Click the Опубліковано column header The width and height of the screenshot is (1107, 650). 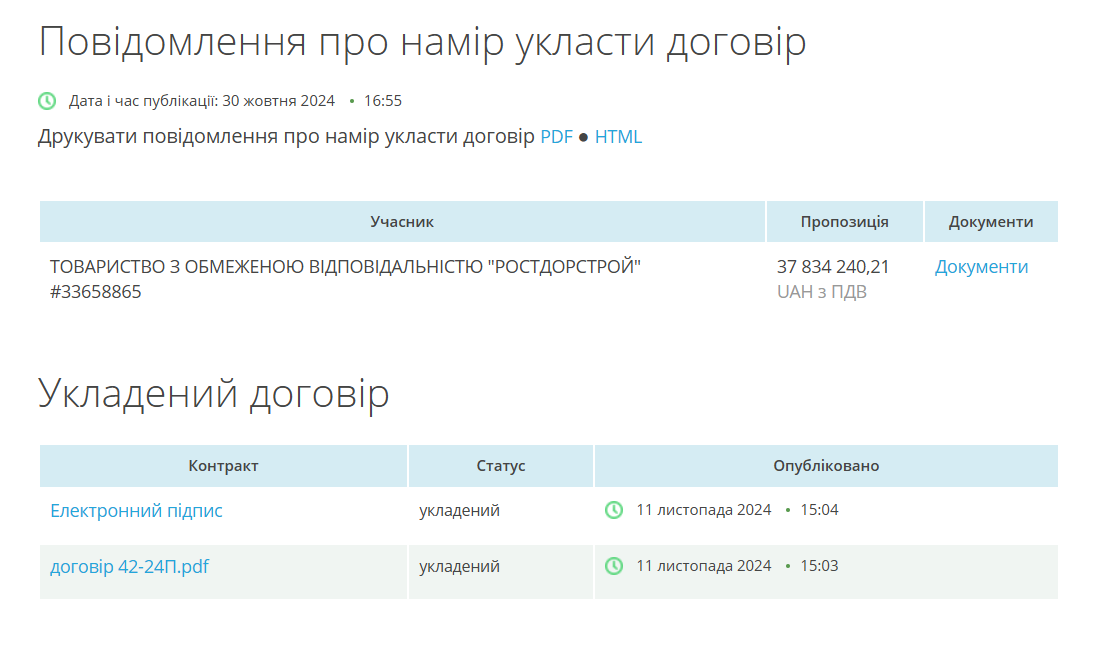(x=826, y=465)
